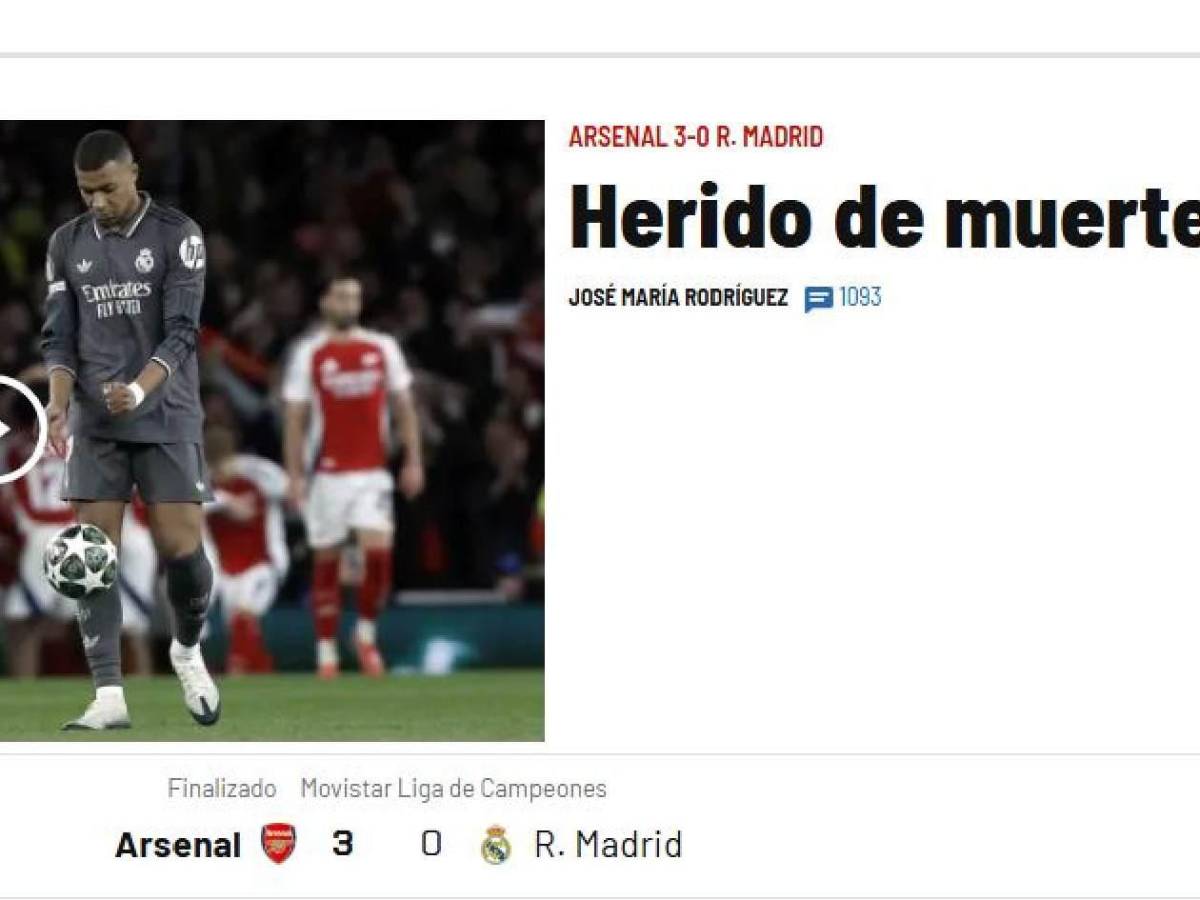
Task: Select the Arsenal team name in scoreboard
Action: click(x=178, y=845)
